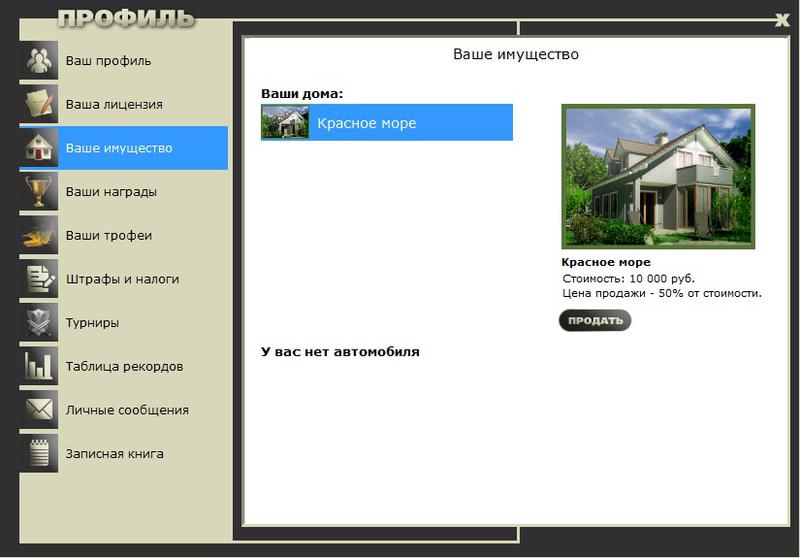
Task: Click the people icon beside Ваш профиль
Action: (39, 60)
